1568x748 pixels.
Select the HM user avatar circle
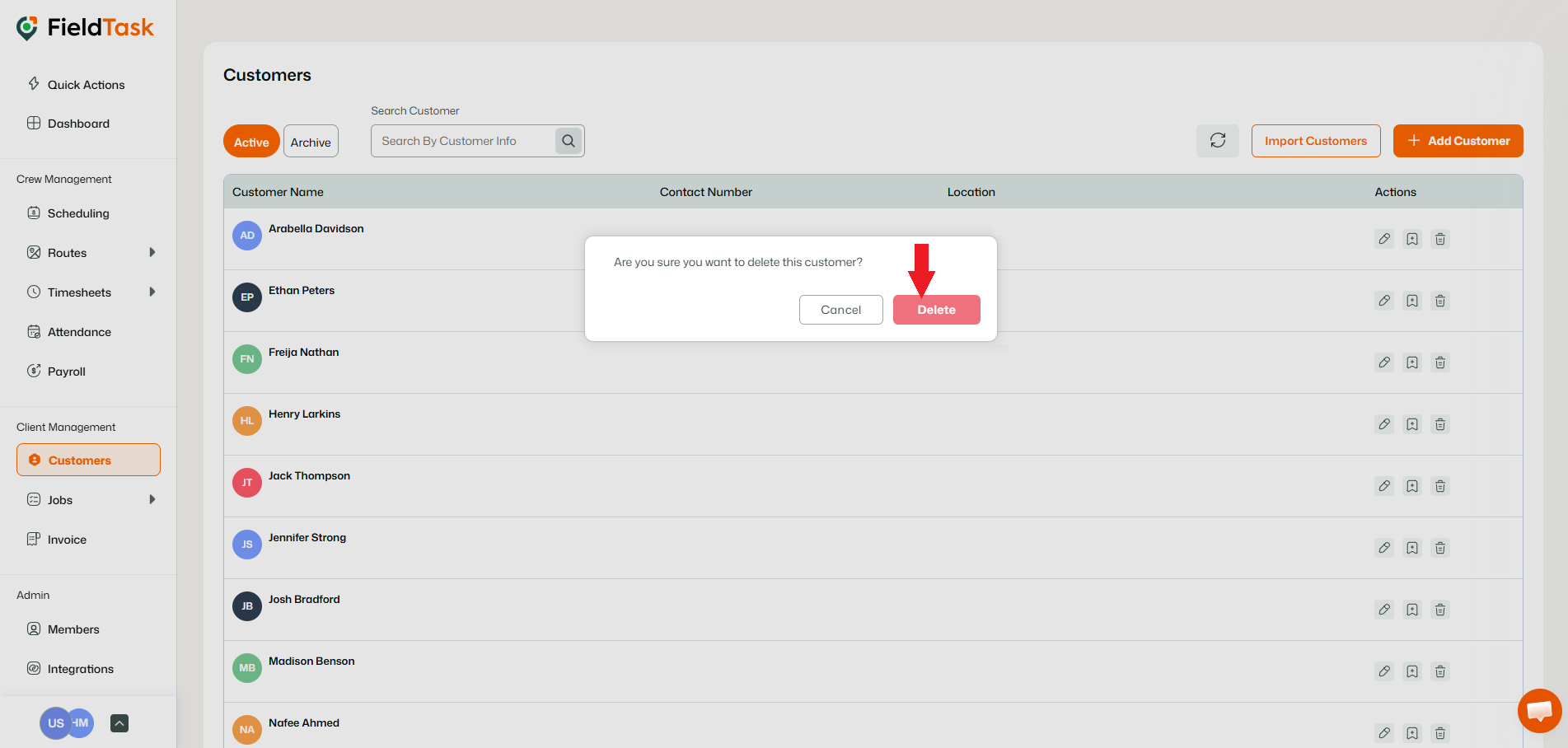(x=80, y=722)
